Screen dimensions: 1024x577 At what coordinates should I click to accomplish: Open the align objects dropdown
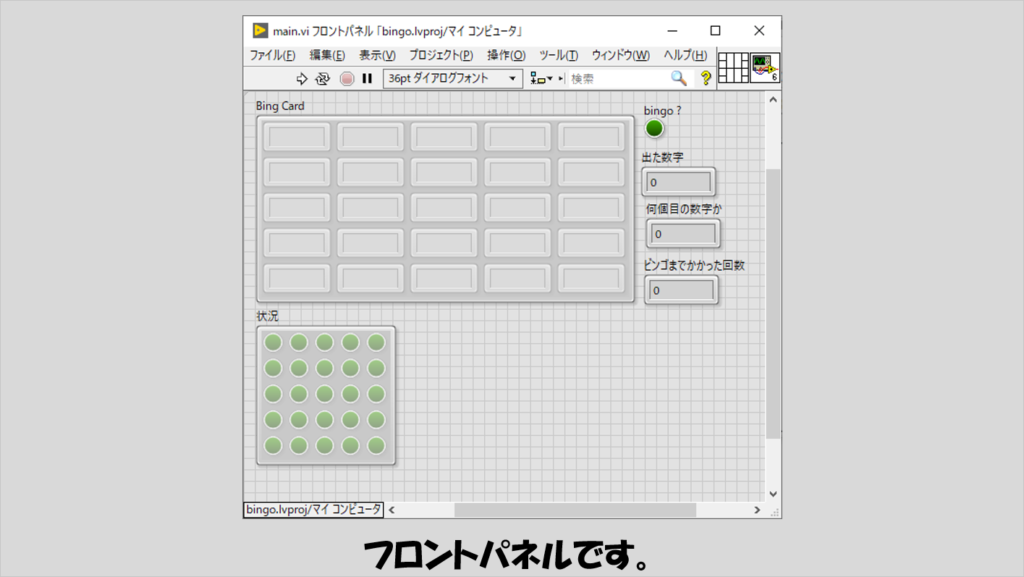pyautogui.click(x=541, y=78)
